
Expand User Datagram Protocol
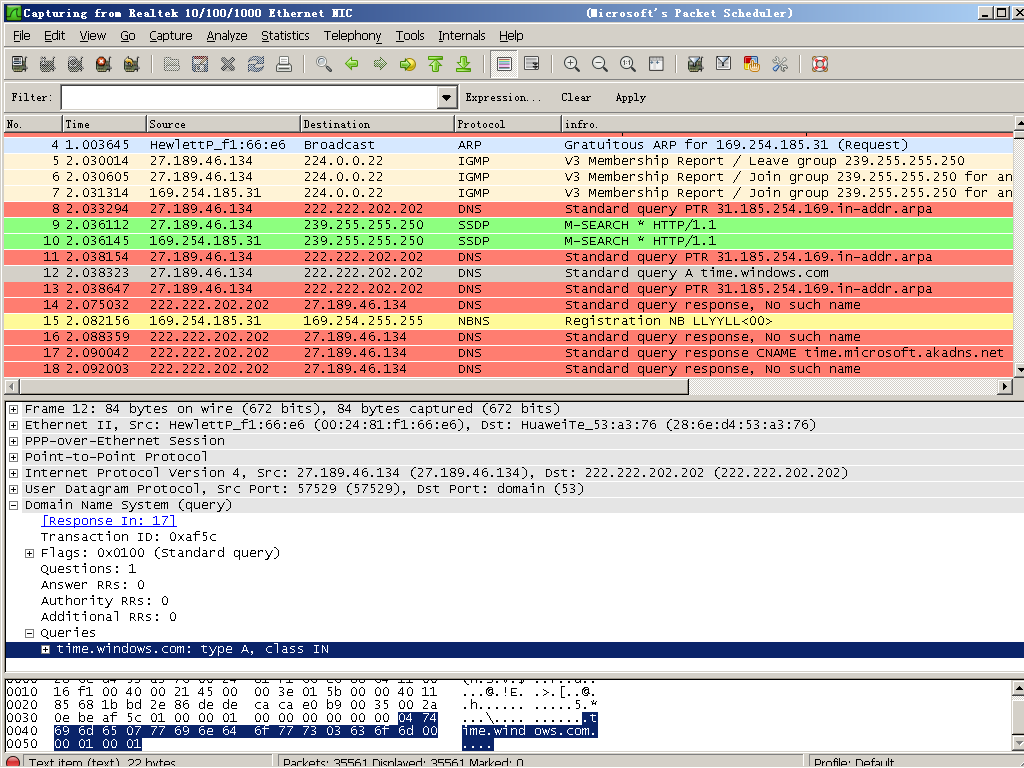[13, 489]
